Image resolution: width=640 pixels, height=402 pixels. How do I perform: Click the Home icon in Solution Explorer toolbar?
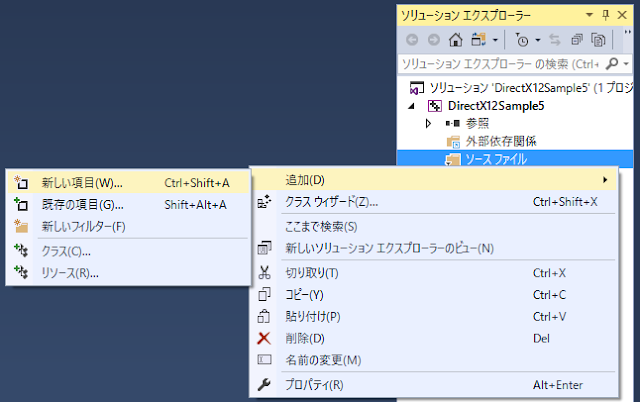click(x=456, y=40)
